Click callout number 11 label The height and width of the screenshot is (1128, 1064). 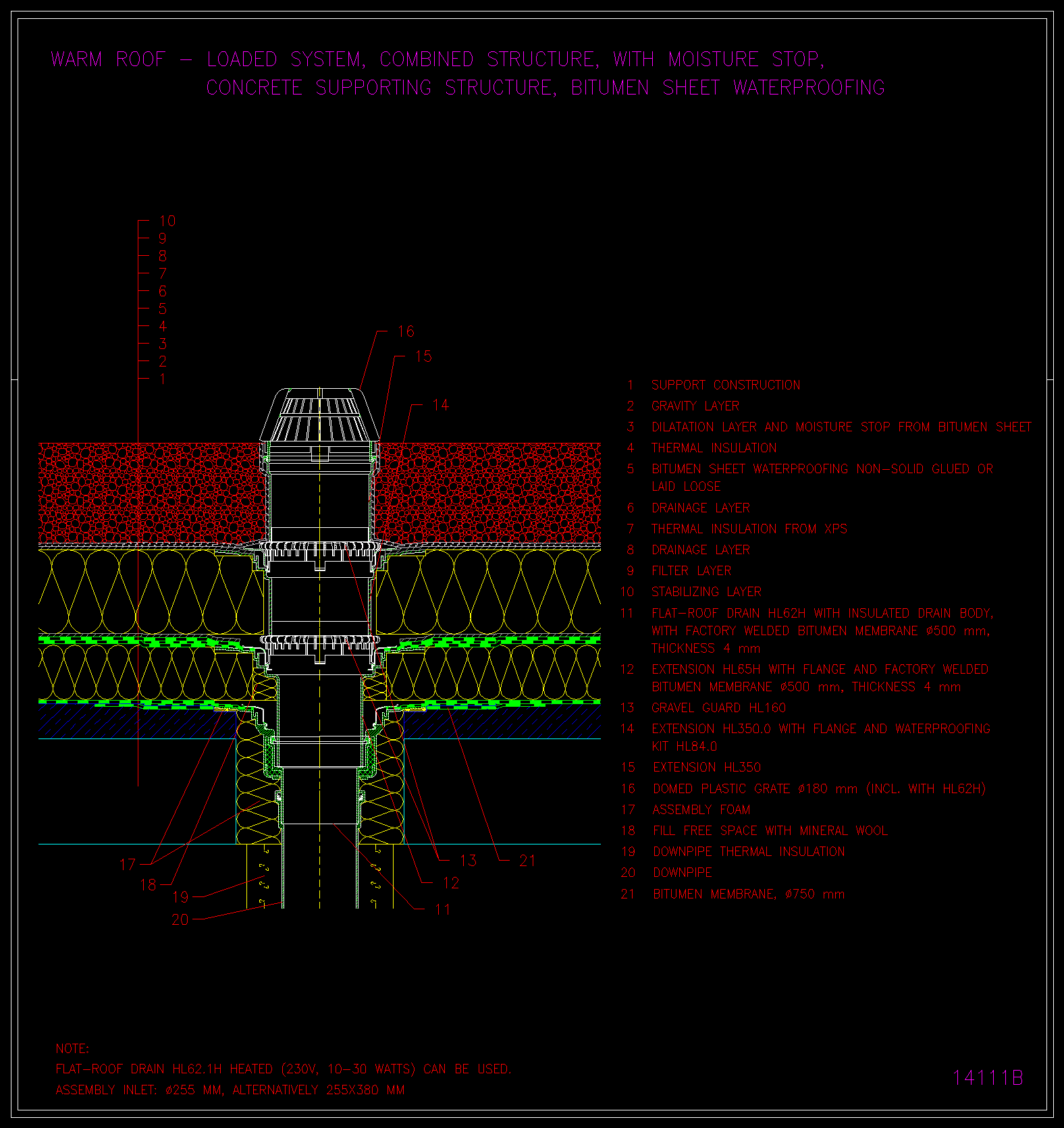442,909
